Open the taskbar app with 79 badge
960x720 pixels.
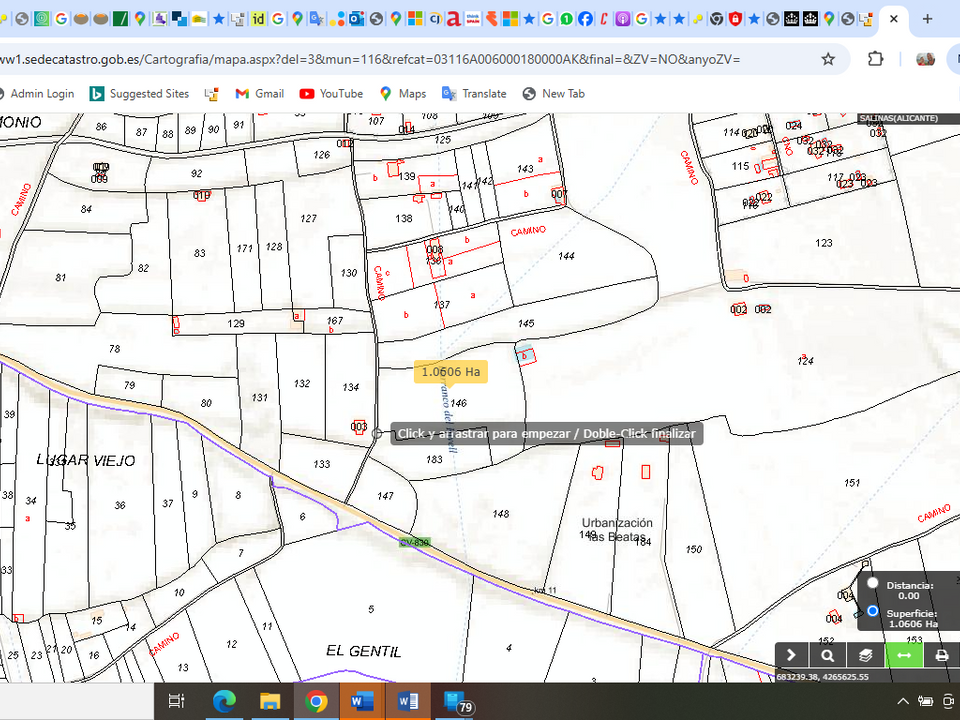point(456,702)
